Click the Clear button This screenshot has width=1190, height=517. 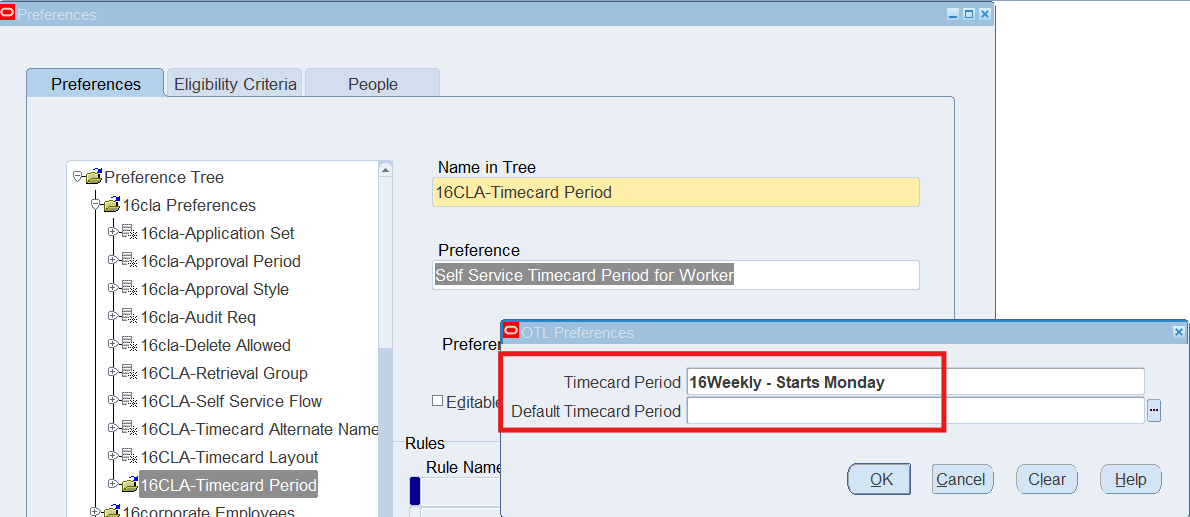click(x=1046, y=479)
